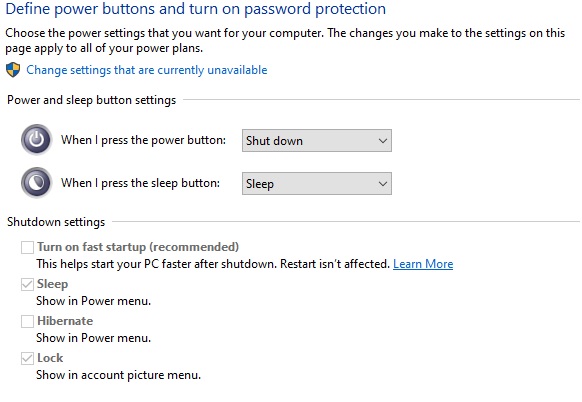Open the power button action dropdown

tap(317, 141)
